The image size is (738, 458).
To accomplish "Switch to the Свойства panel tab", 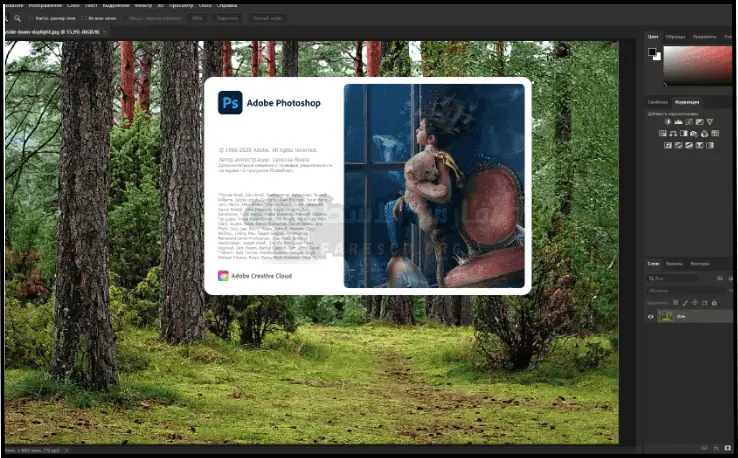I will tap(657, 102).
